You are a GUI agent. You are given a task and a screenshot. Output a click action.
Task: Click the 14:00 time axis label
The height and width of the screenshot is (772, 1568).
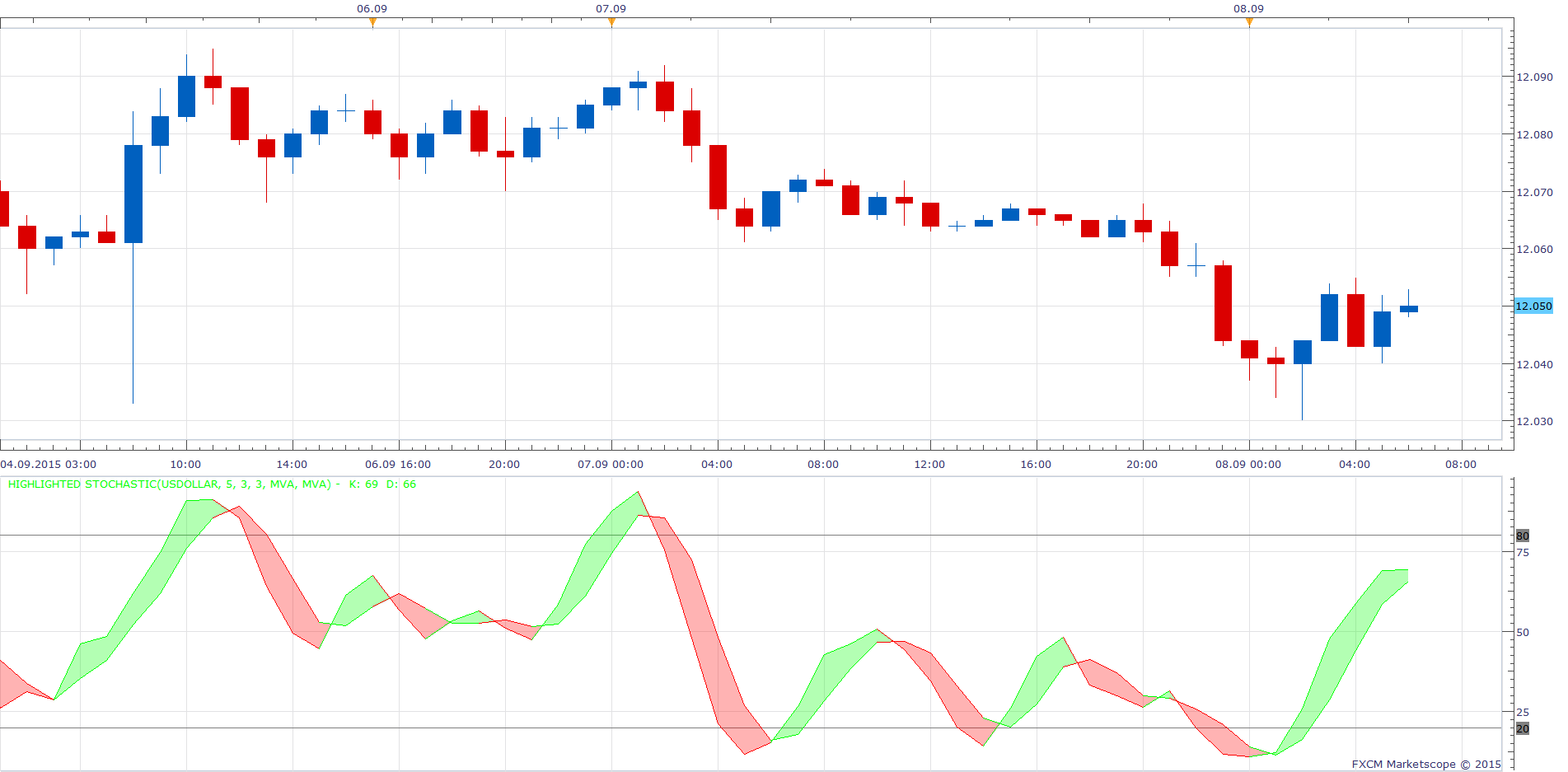tap(292, 465)
